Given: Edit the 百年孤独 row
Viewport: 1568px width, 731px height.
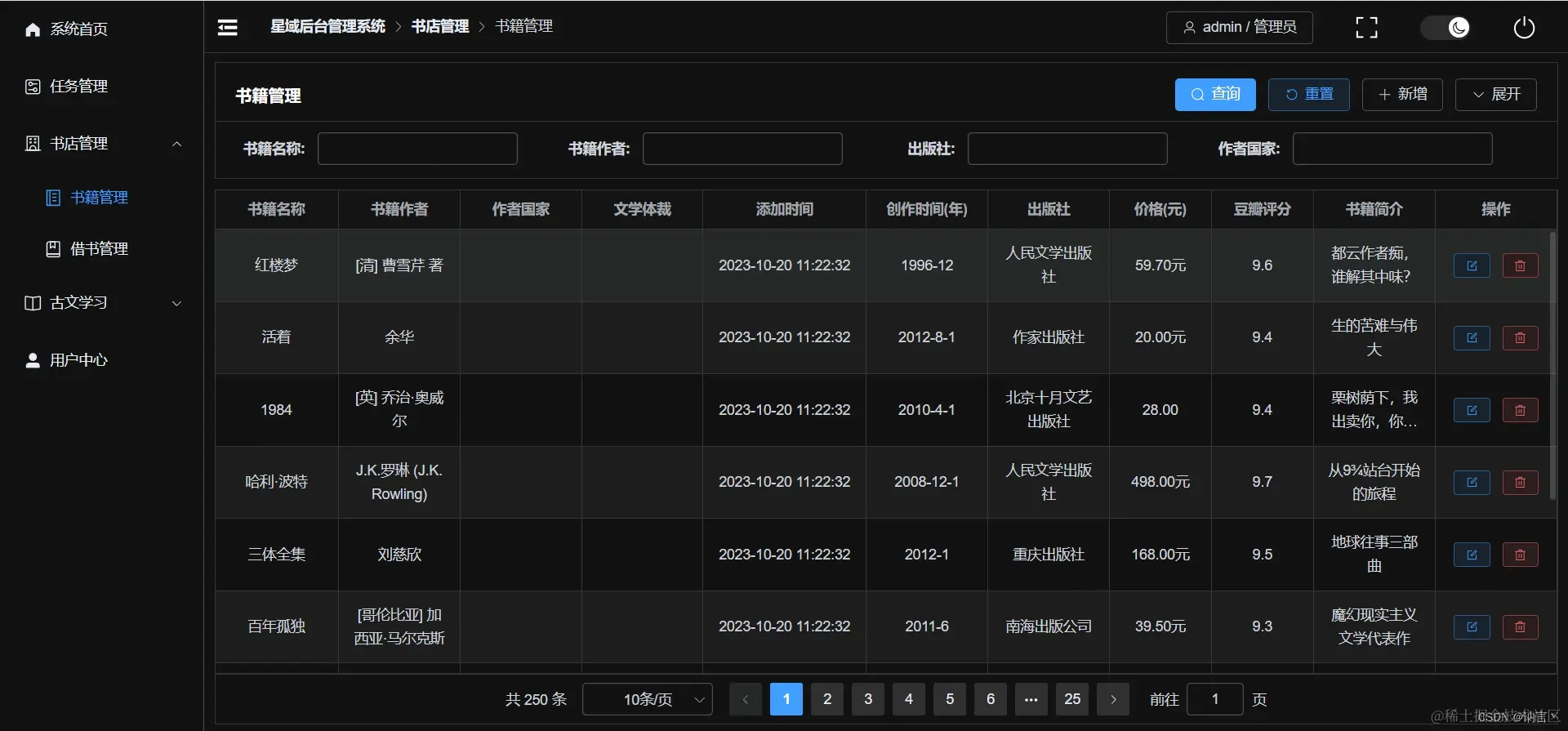Looking at the screenshot, I should click(1472, 626).
